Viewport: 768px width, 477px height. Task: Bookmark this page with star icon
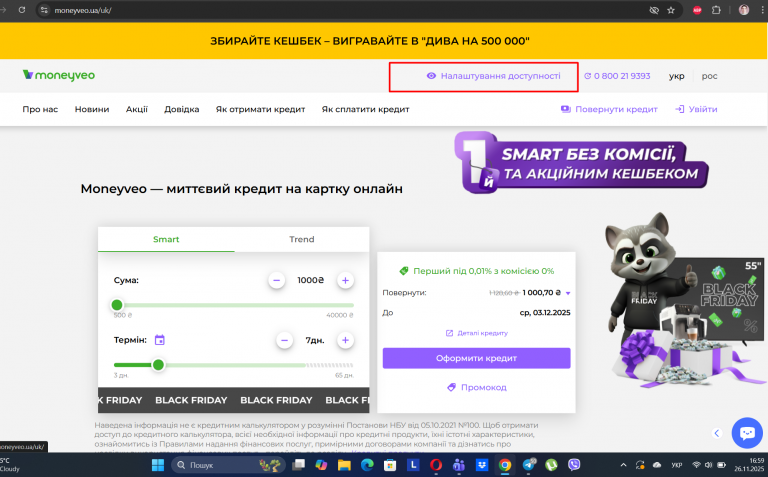671,10
